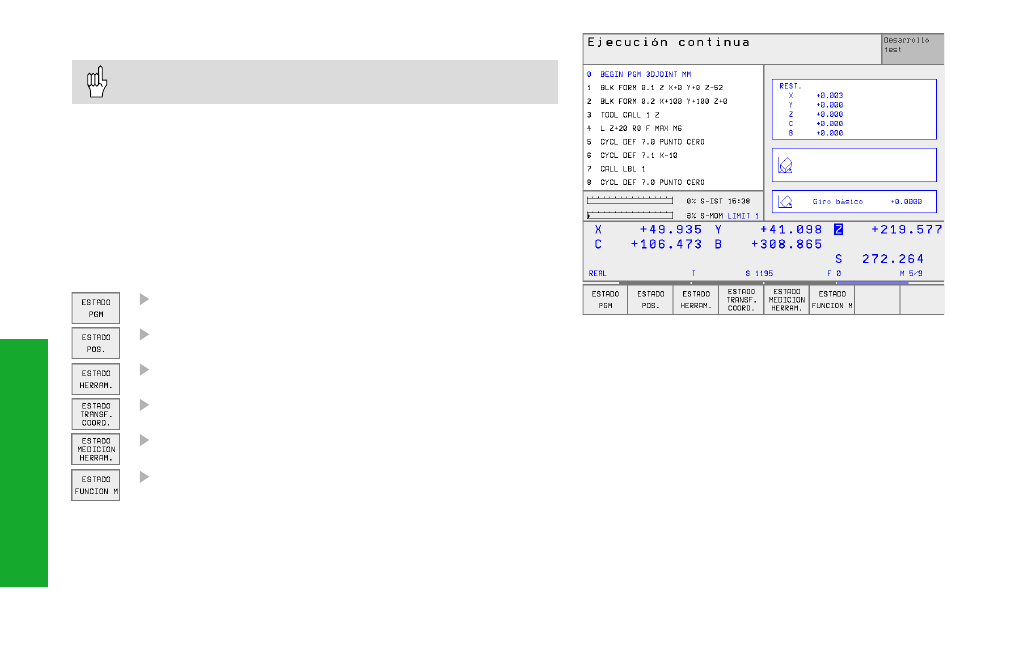Click the ESTADO TRANSF. COORD. key in the left list
Viewport: 1012px width, 655px height.
click(96, 414)
